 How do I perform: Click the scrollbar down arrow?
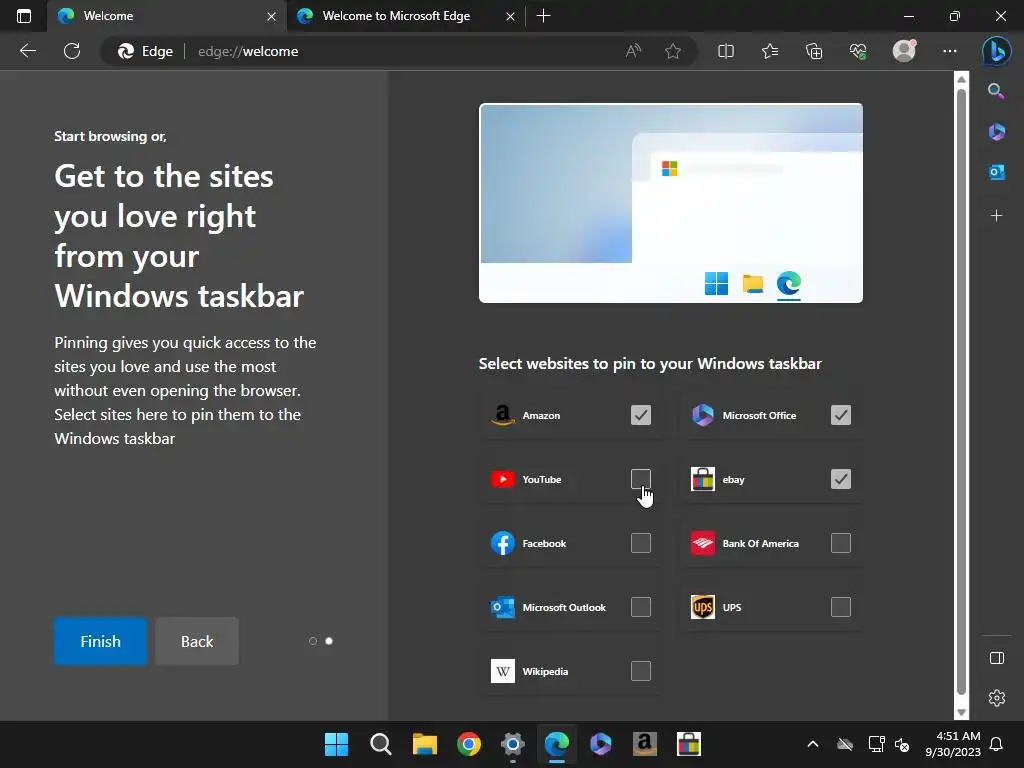[961, 712]
